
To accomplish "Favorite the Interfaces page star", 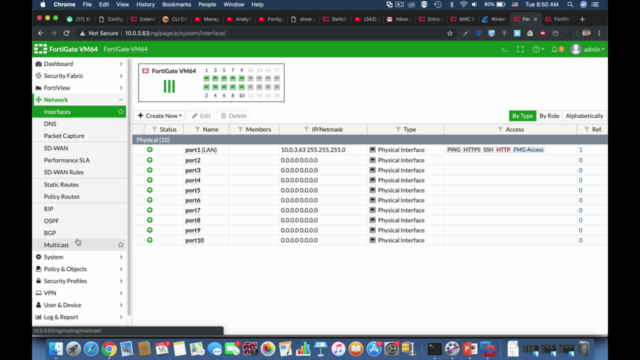I will [121, 112].
